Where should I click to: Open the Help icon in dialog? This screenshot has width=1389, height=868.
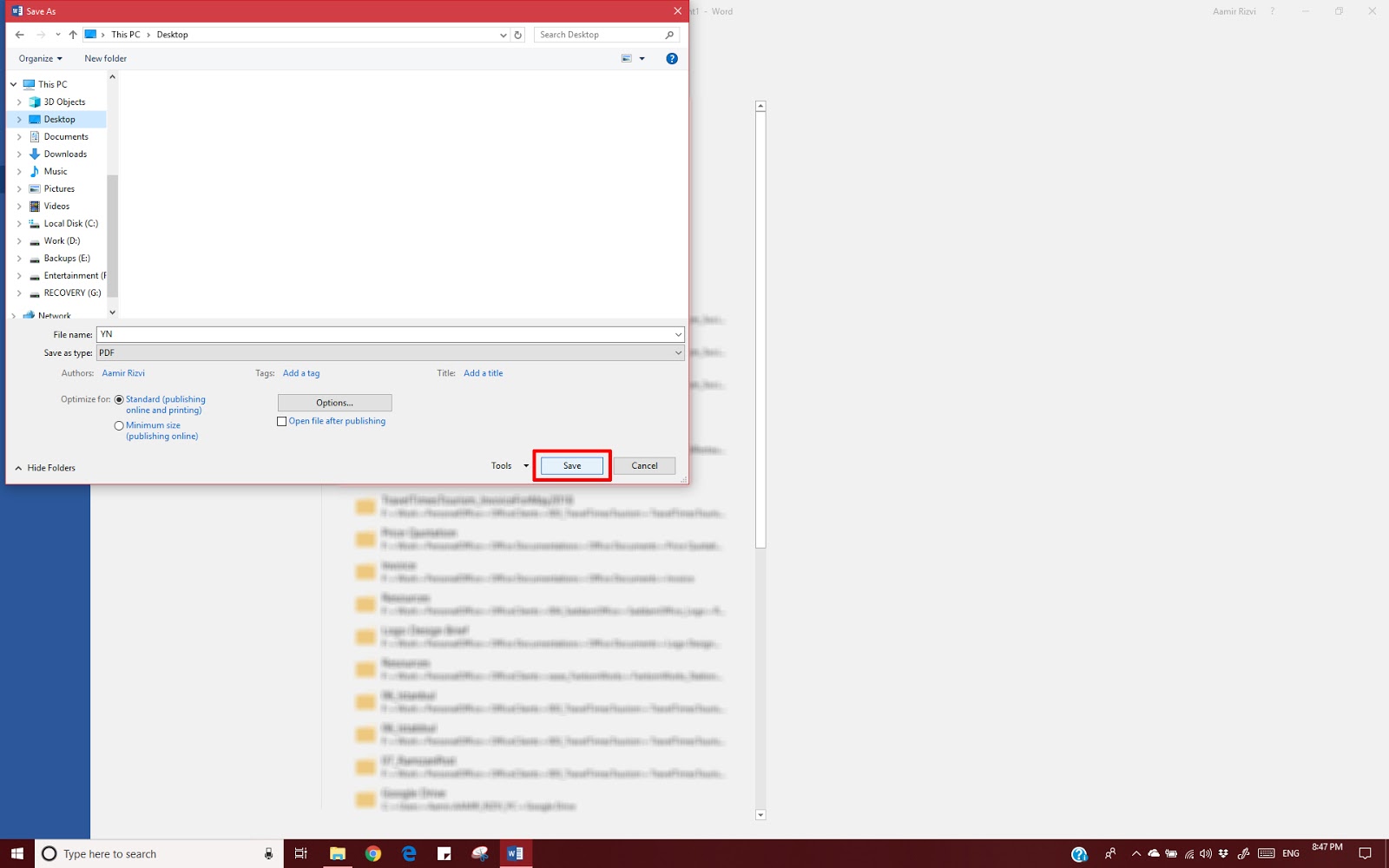tap(672, 58)
